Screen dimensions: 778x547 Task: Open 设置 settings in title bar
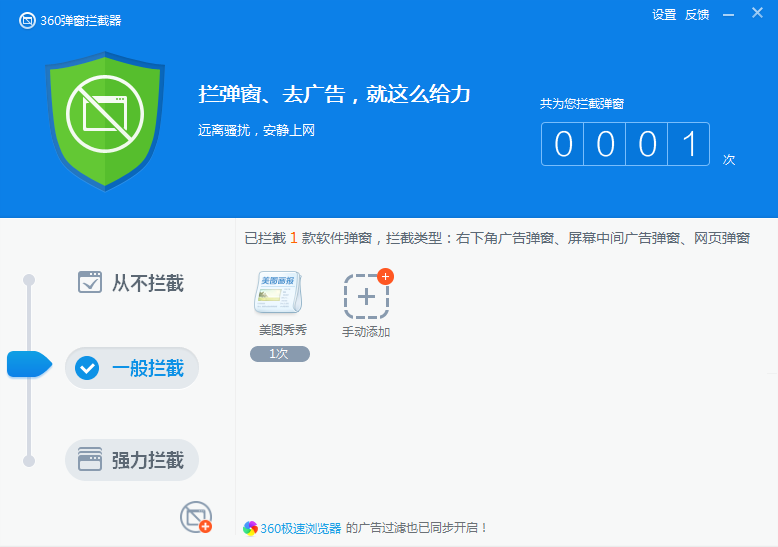[x=664, y=15]
